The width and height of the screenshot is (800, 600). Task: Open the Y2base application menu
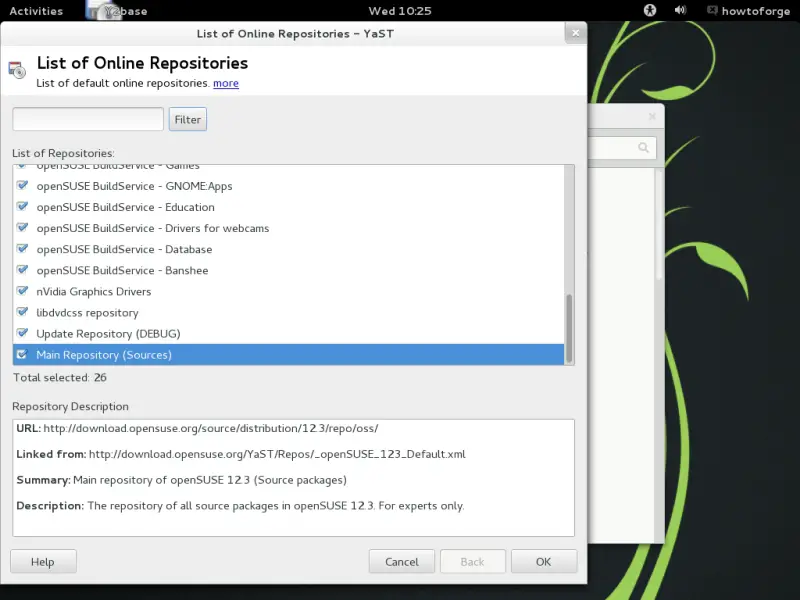click(117, 11)
